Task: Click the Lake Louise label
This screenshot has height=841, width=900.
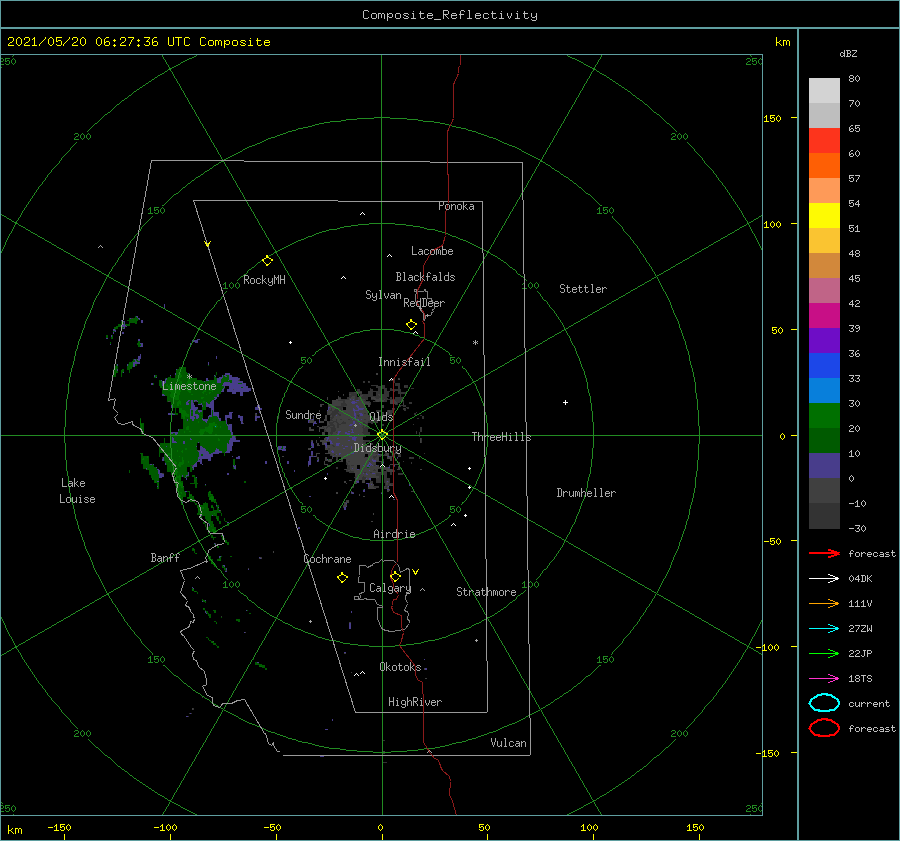Action: (x=77, y=491)
